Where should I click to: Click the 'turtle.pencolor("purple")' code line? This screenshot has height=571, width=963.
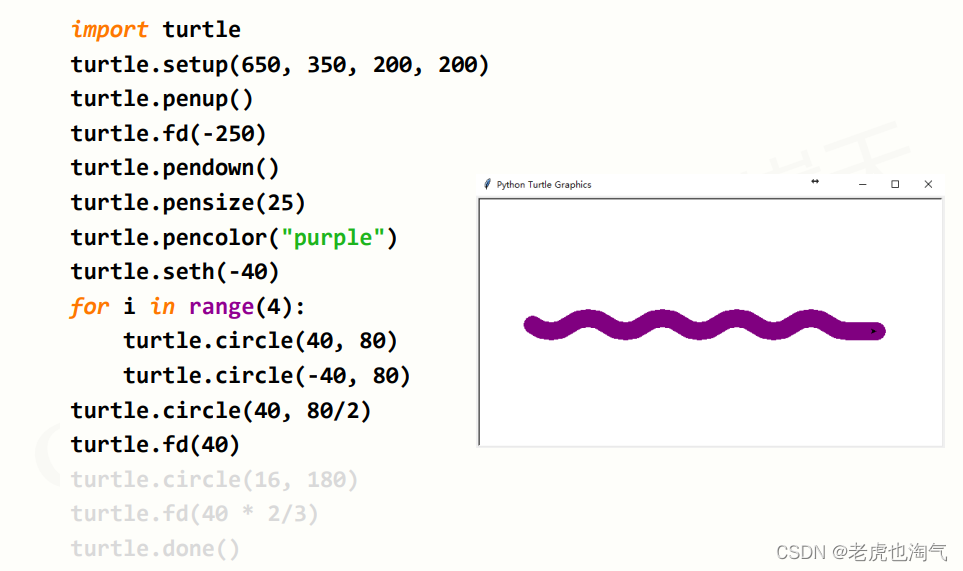(x=234, y=238)
